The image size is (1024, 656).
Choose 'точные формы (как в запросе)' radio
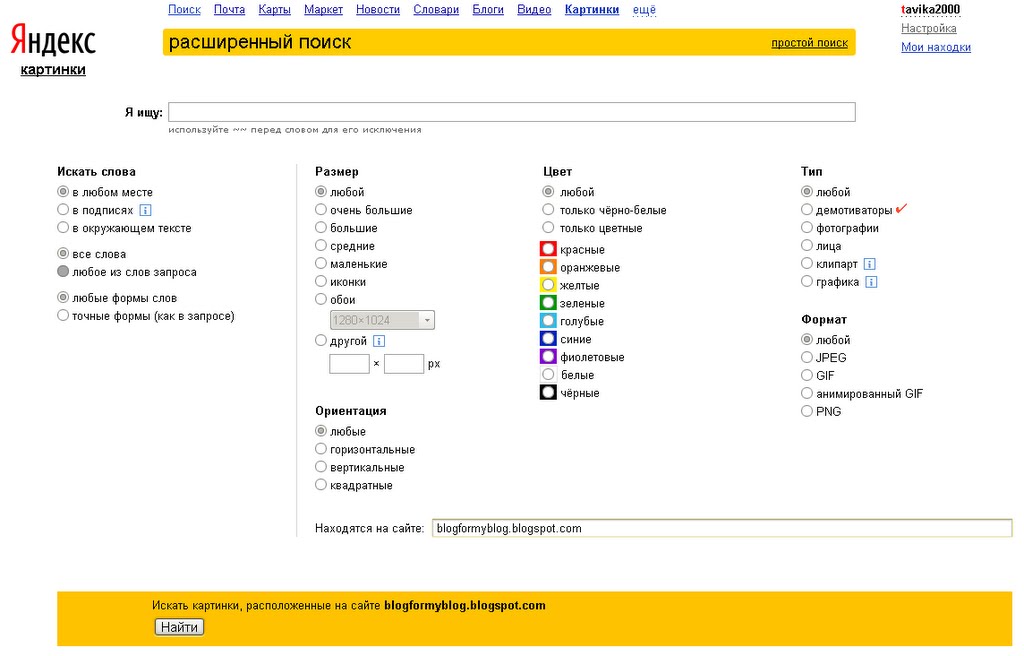(x=63, y=316)
